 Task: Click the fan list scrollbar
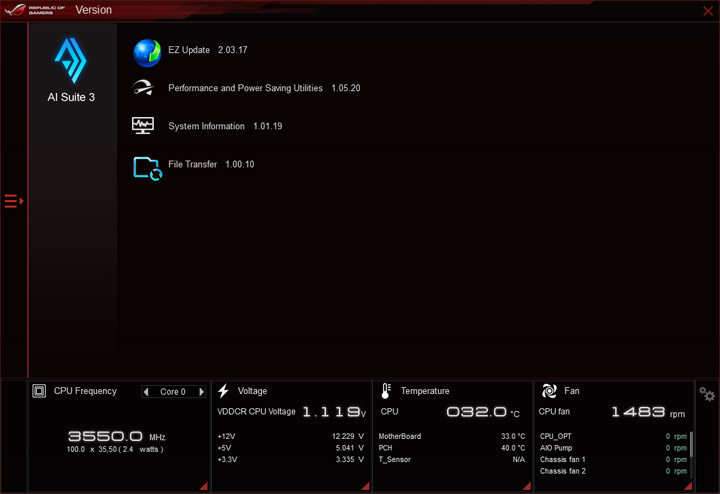(x=691, y=444)
